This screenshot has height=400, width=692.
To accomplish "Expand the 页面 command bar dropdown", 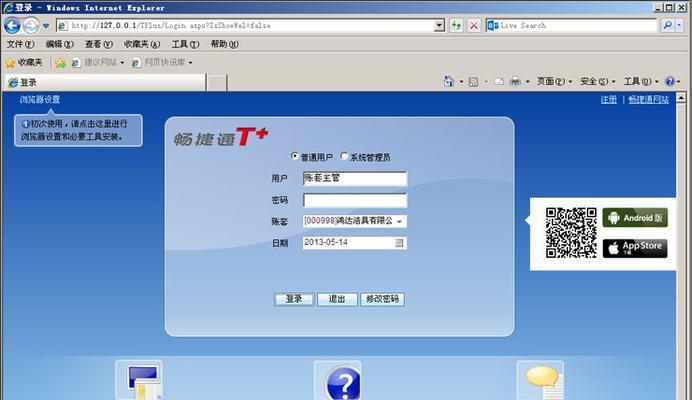I will pos(554,82).
